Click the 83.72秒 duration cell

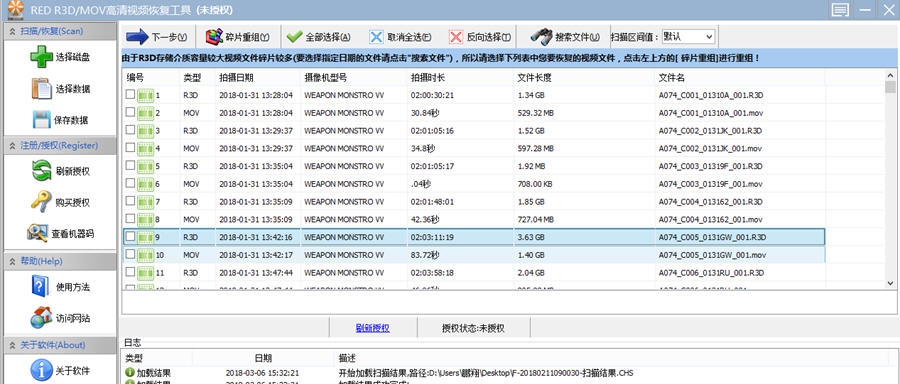coord(425,255)
